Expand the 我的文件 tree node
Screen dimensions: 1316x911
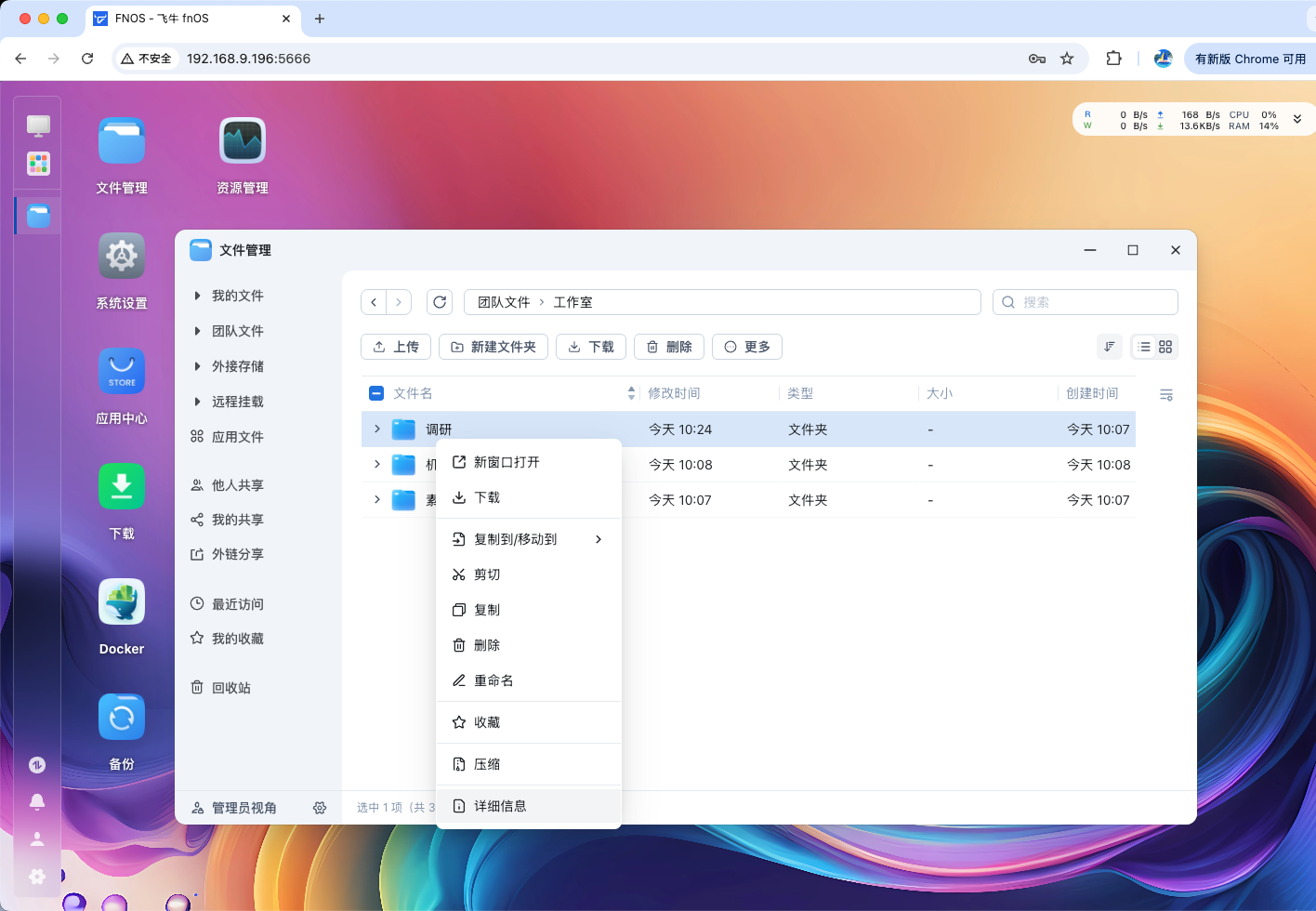click(x=197, y=296)
